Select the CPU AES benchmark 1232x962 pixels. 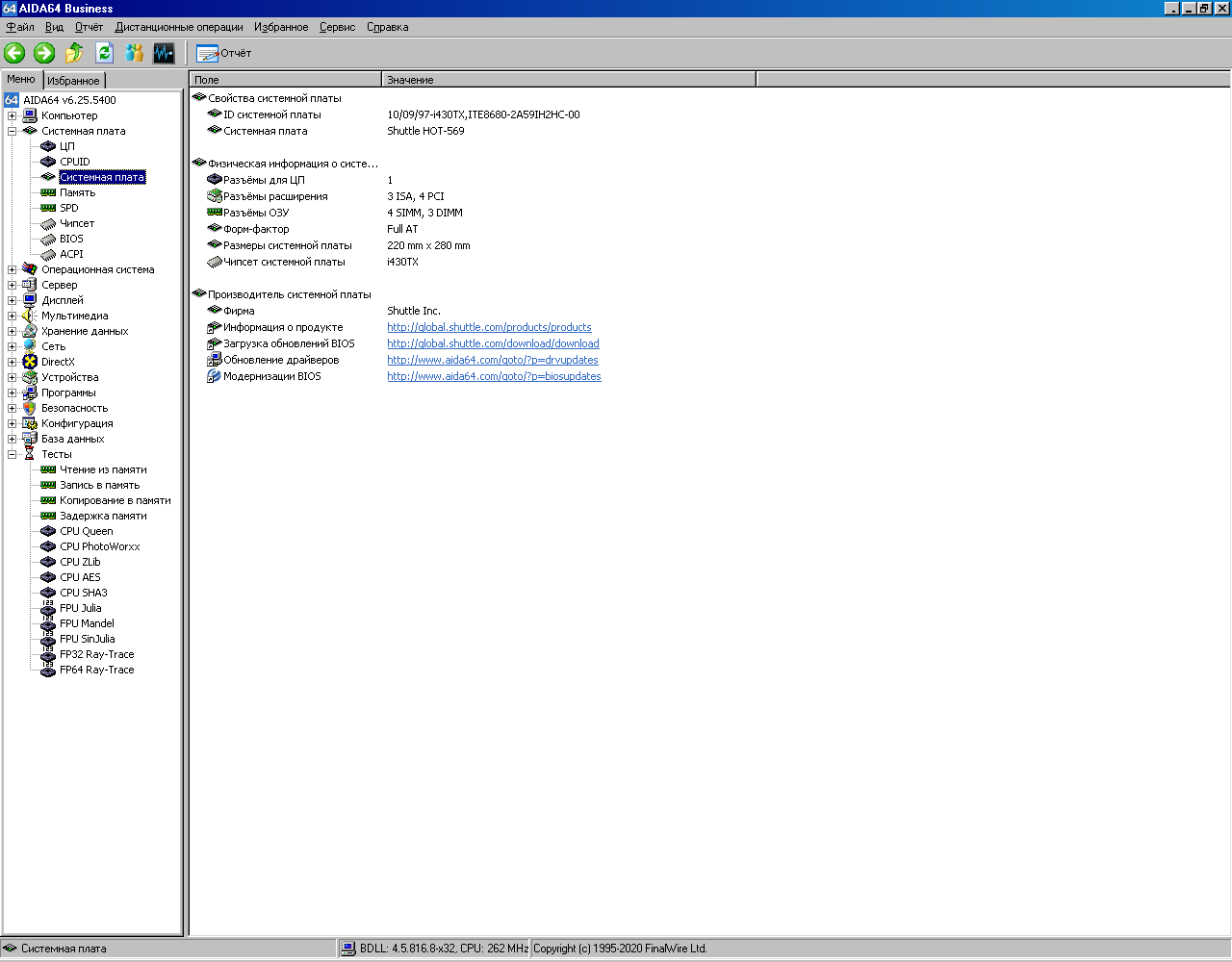[80, 577]
